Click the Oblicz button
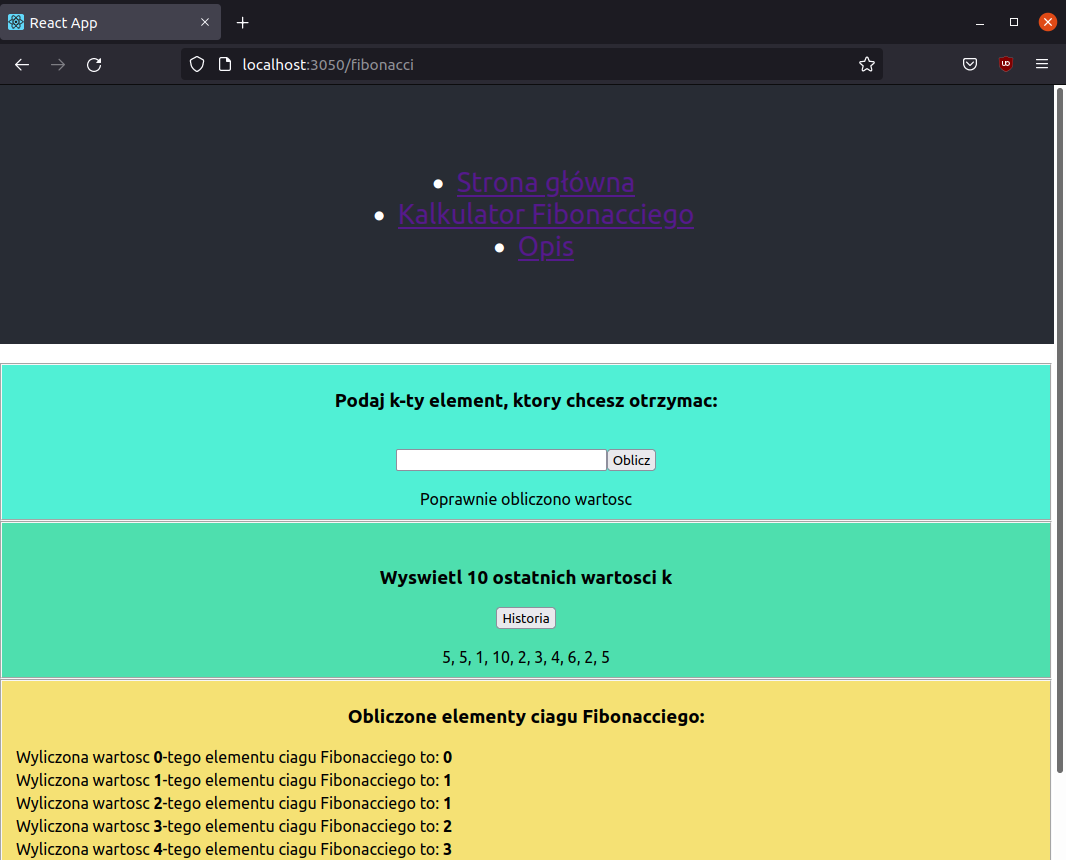The width and height of the screenshot is (1066, 860). pos(631,460)
